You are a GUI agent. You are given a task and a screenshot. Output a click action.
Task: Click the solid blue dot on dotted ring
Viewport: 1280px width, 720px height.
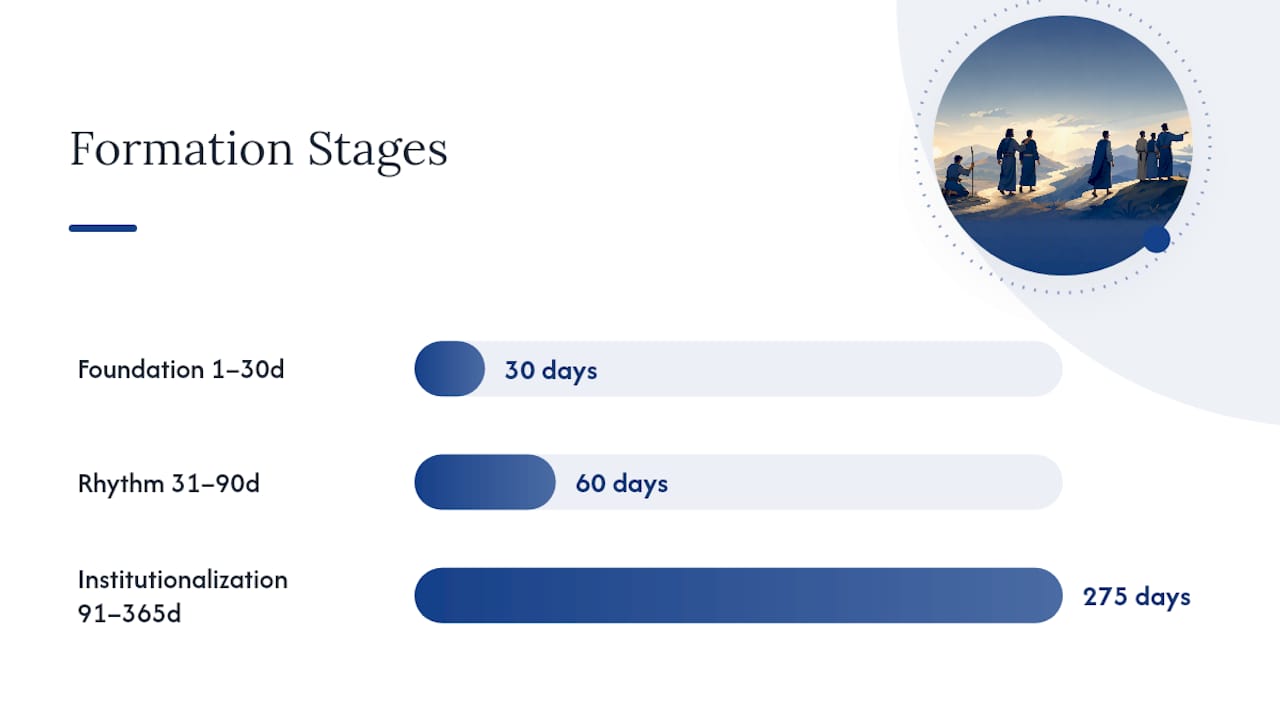point(1157,239)
